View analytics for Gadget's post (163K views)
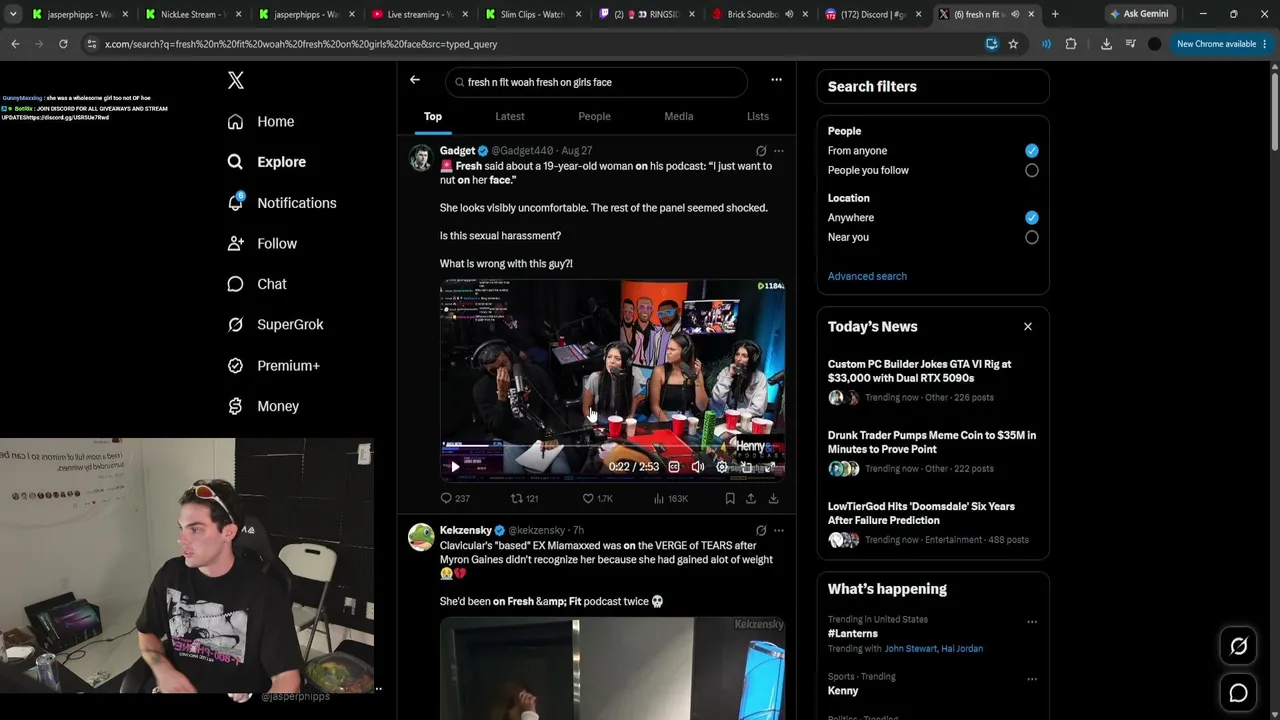 [670, 498]
